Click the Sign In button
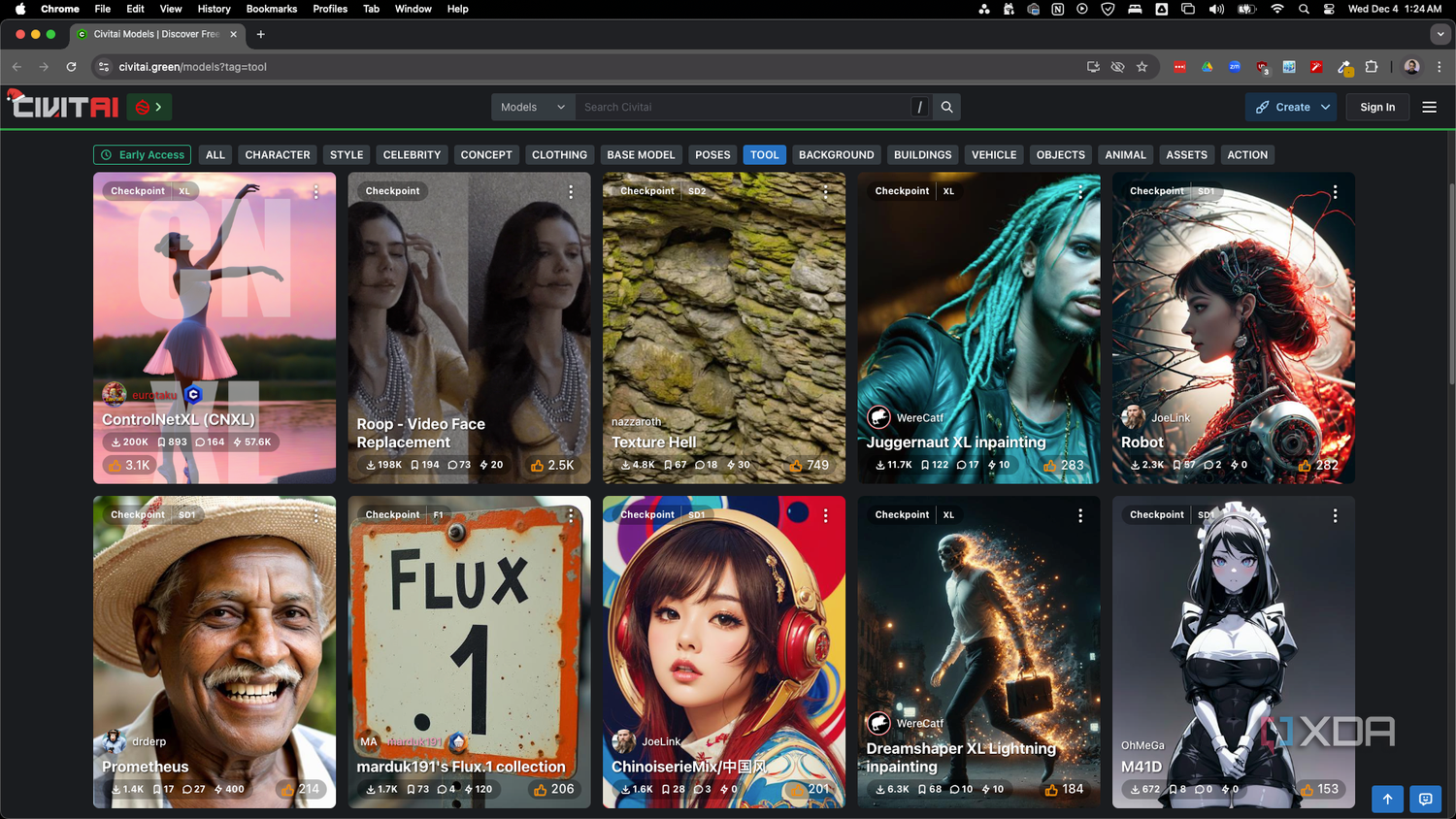The image size is (1456, 819). tap(1377, 107)
